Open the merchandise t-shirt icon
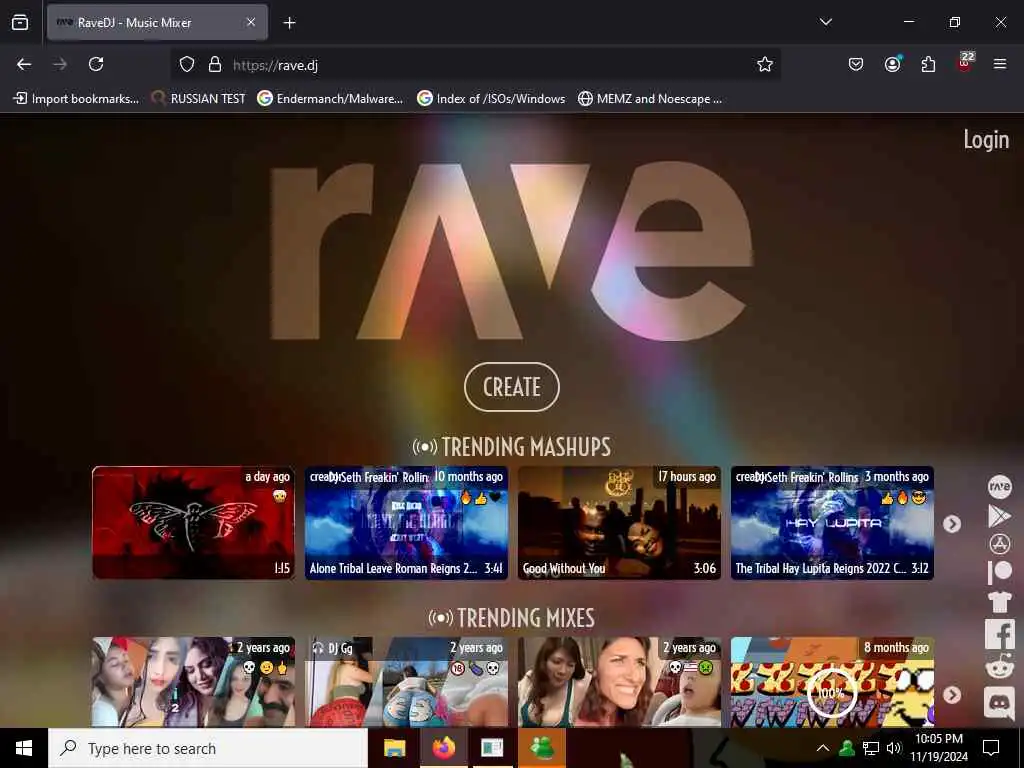 click(x=999, y=601)
